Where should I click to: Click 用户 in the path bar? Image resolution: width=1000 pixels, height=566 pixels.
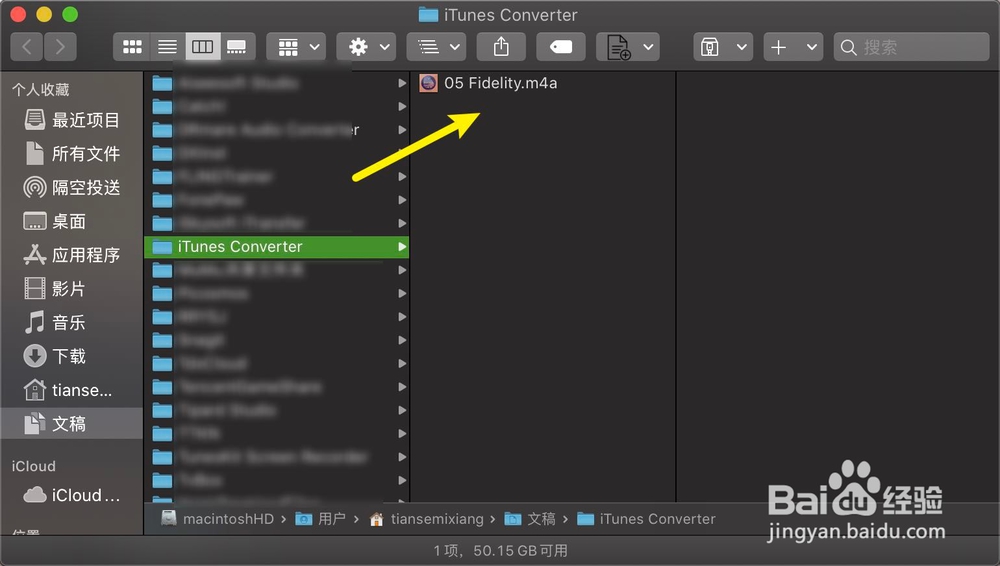[320, 519]
